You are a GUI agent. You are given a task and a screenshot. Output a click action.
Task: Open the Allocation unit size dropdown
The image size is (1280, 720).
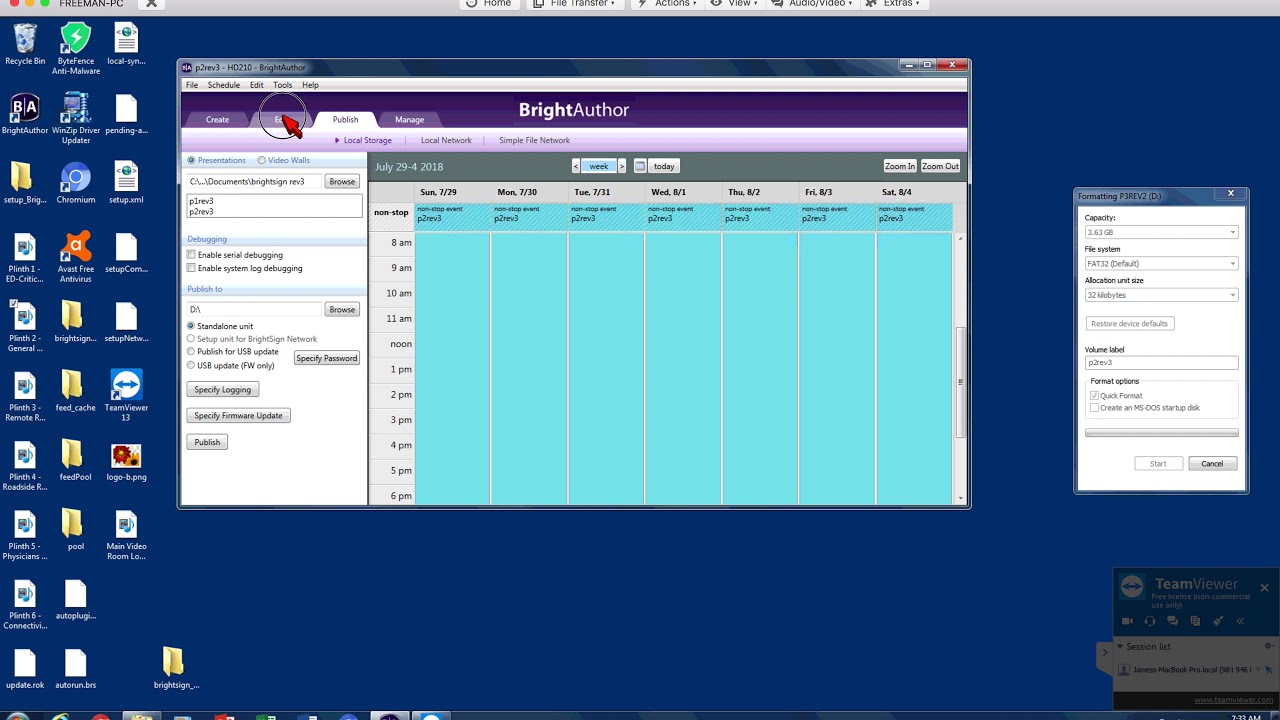pyautogui.click(x=1161, y=295)
